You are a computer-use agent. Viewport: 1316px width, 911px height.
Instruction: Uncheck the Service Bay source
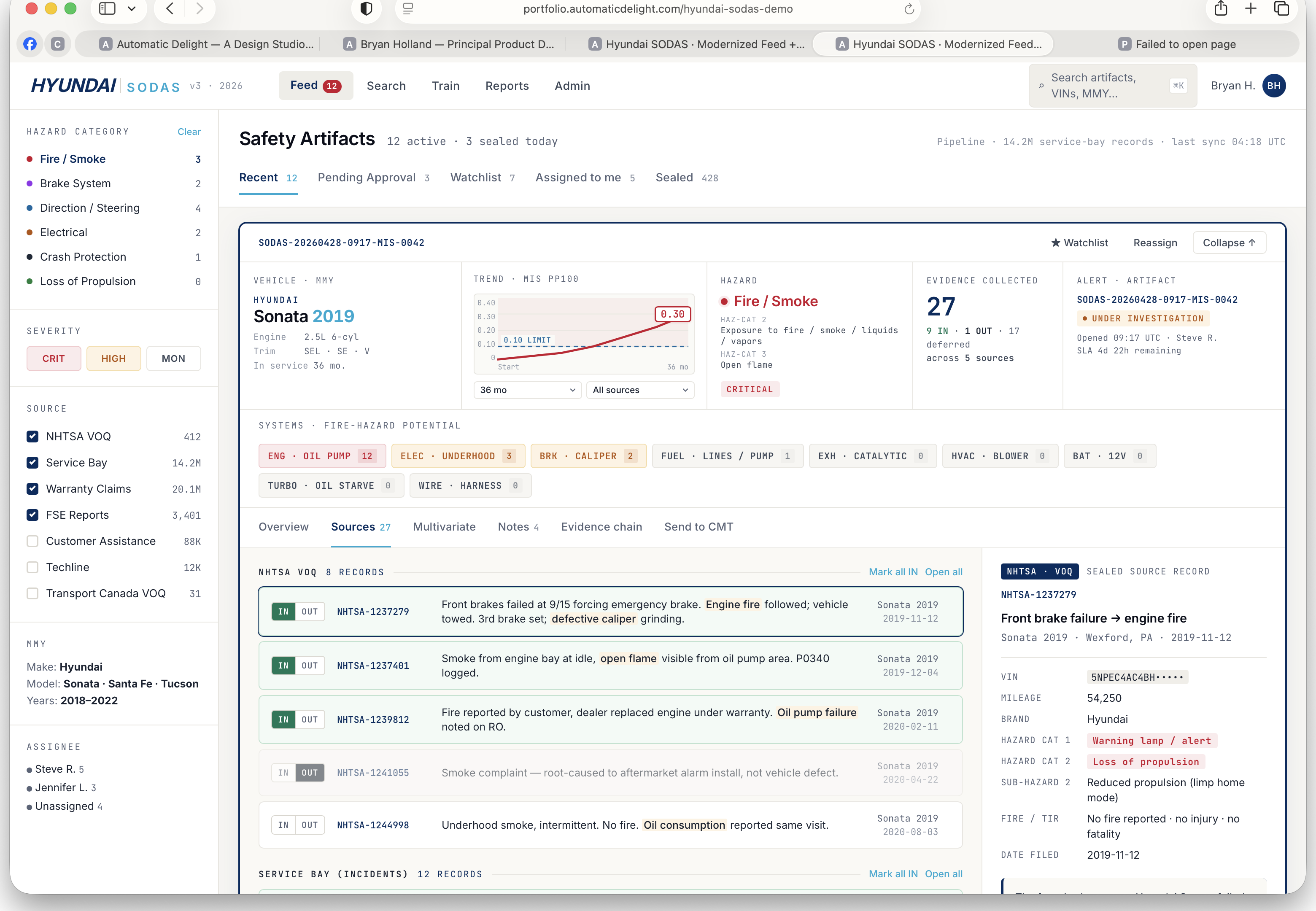tap(32, 463)
